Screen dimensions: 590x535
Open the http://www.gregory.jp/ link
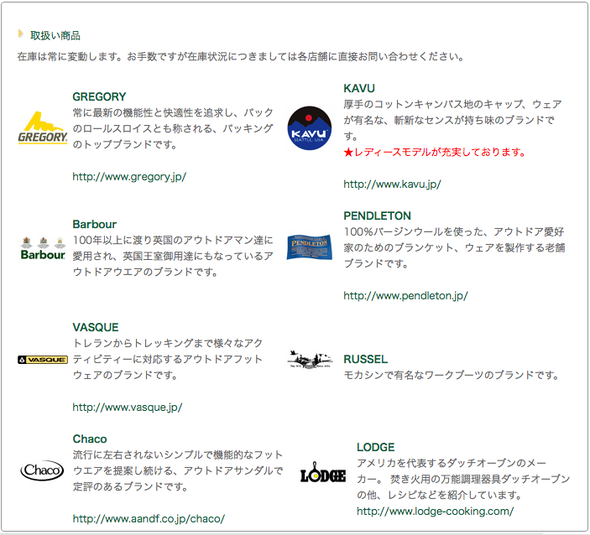pos(129,176)
